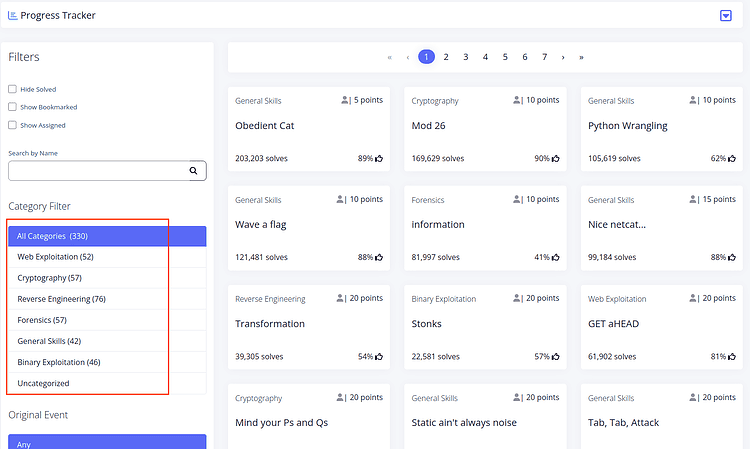Screen dimensions: 750x449
Task: Click the thumbs-up icon on Stonks
Action: (555, 356)
